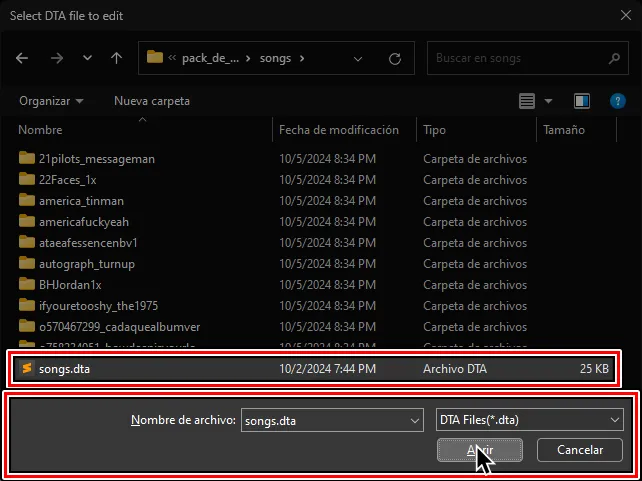Click the magnifier search icon

(x=614, y=59)
